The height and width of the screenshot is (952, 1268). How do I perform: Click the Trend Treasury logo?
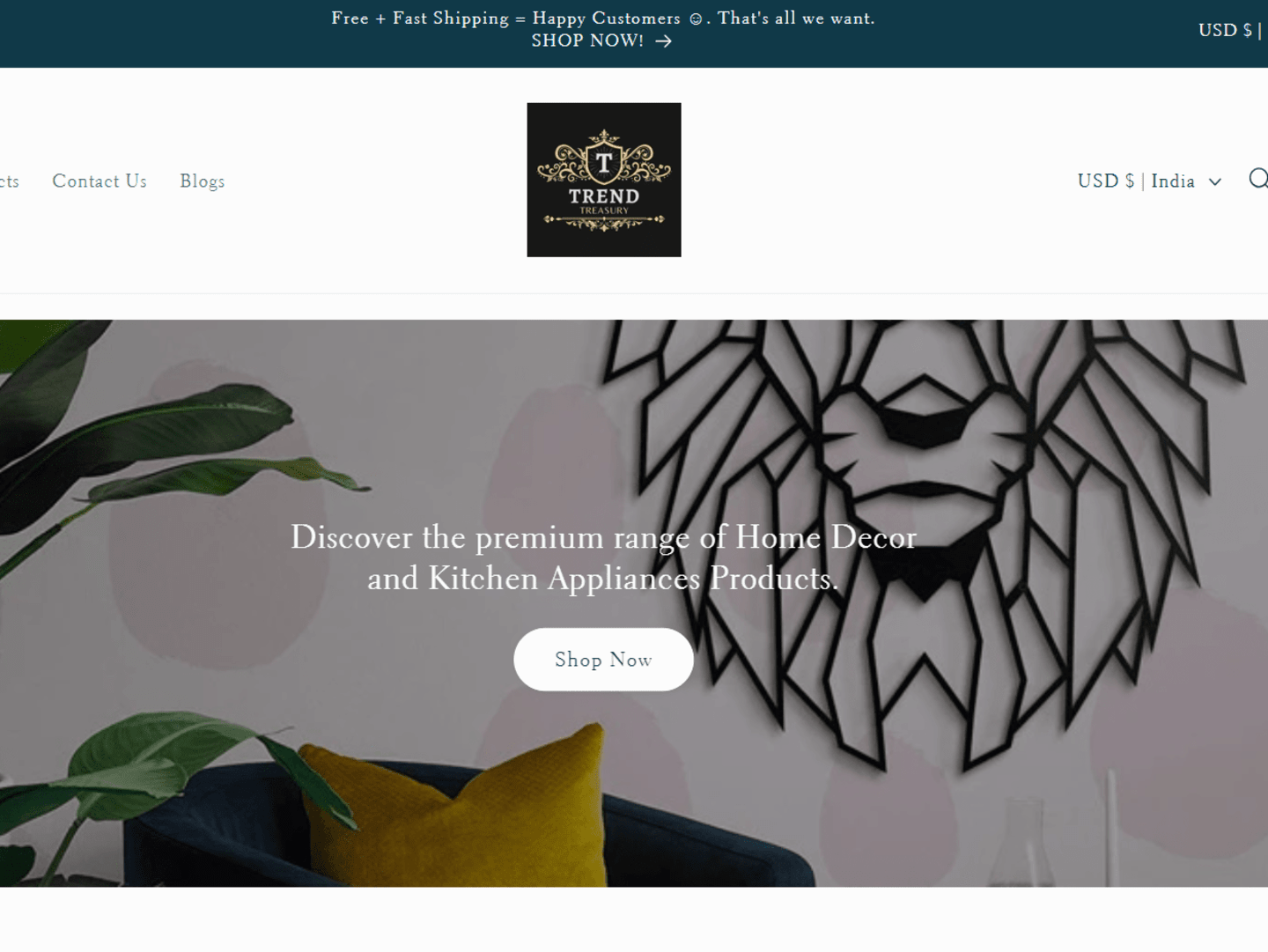coord(604,180)
